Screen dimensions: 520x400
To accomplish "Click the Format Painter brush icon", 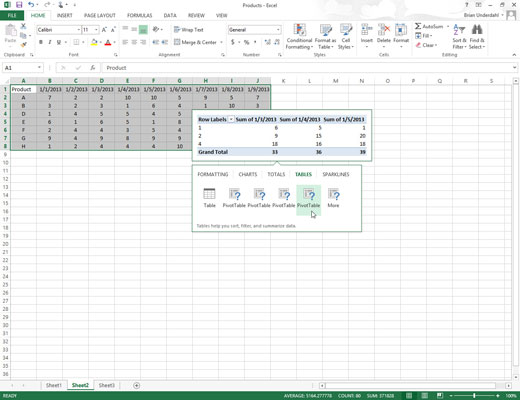I will [23, 44].
